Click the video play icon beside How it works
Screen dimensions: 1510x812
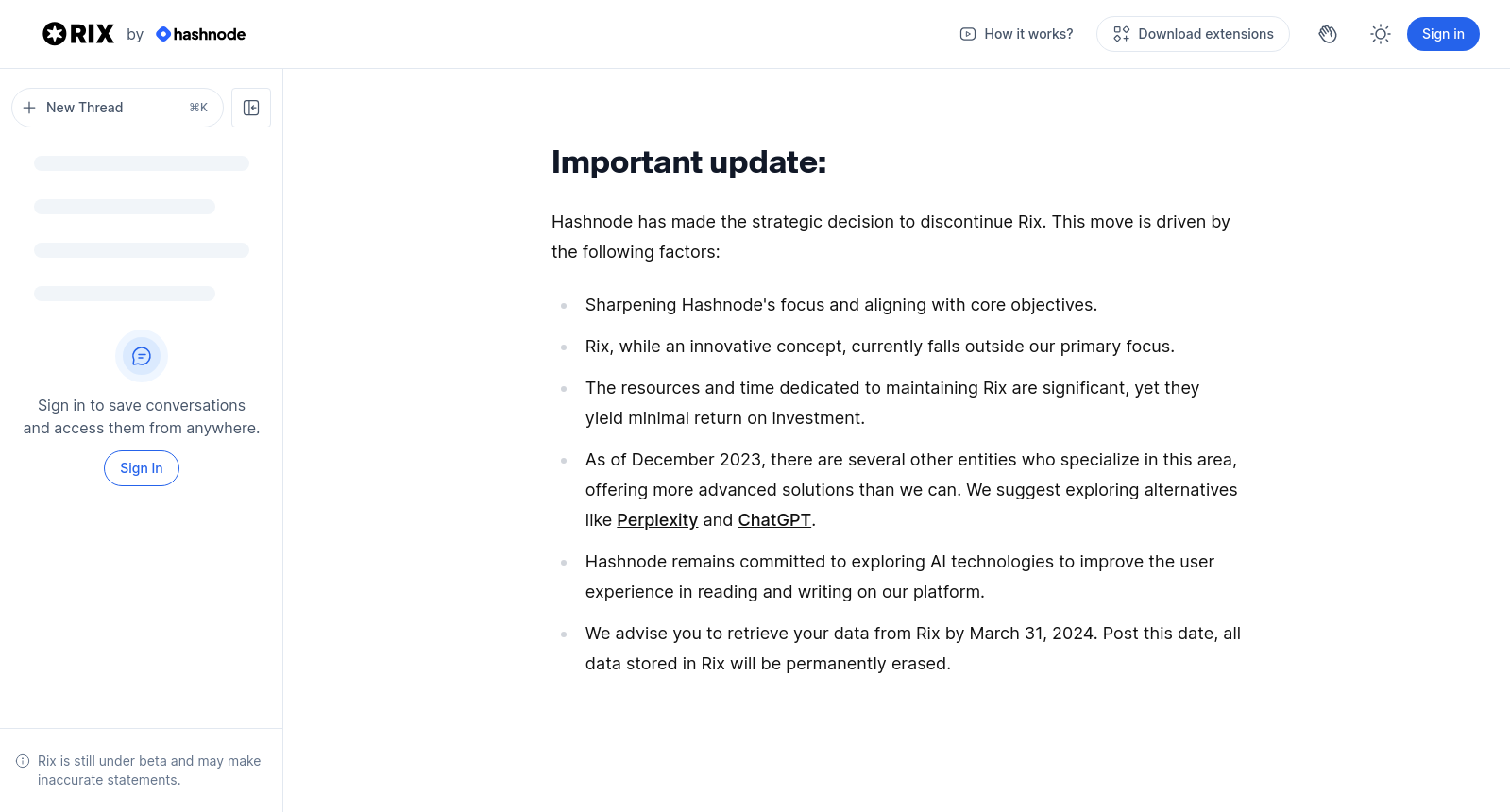[x=968, y=34]
